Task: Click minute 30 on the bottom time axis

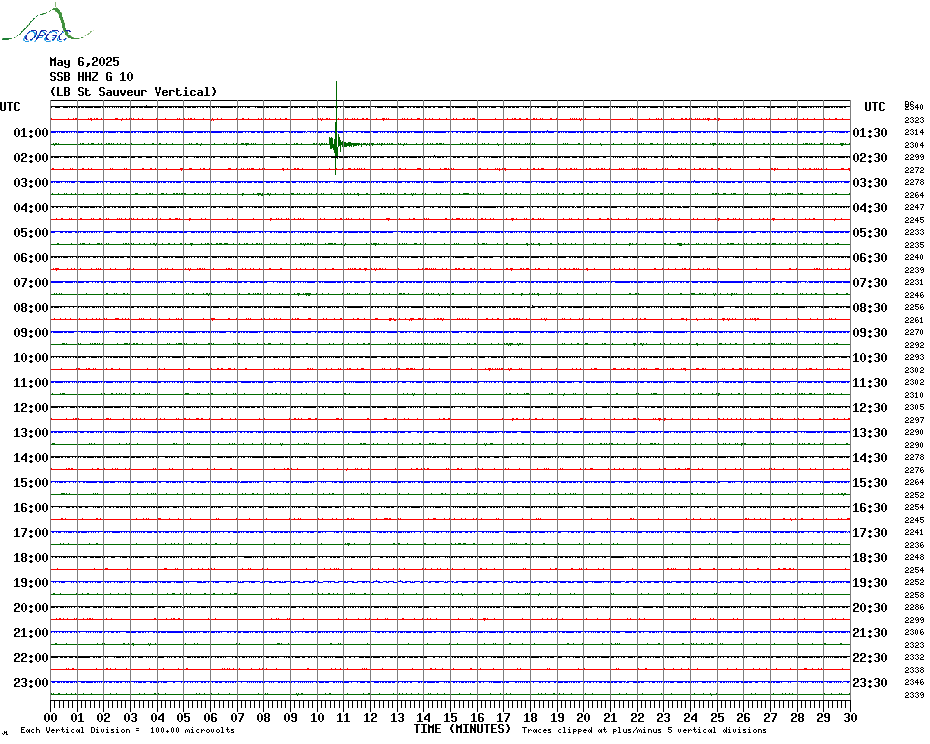Action: click(849, 717)
